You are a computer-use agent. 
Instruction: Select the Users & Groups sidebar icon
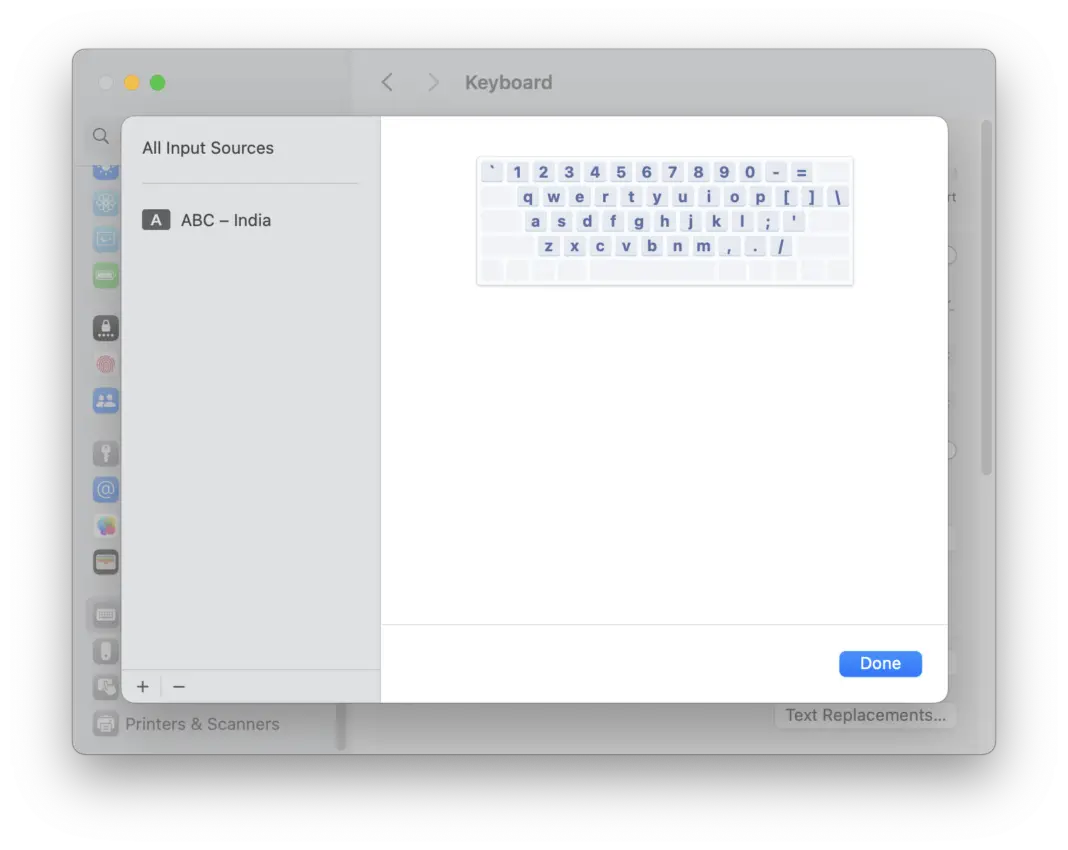click(x=106, y=401)
